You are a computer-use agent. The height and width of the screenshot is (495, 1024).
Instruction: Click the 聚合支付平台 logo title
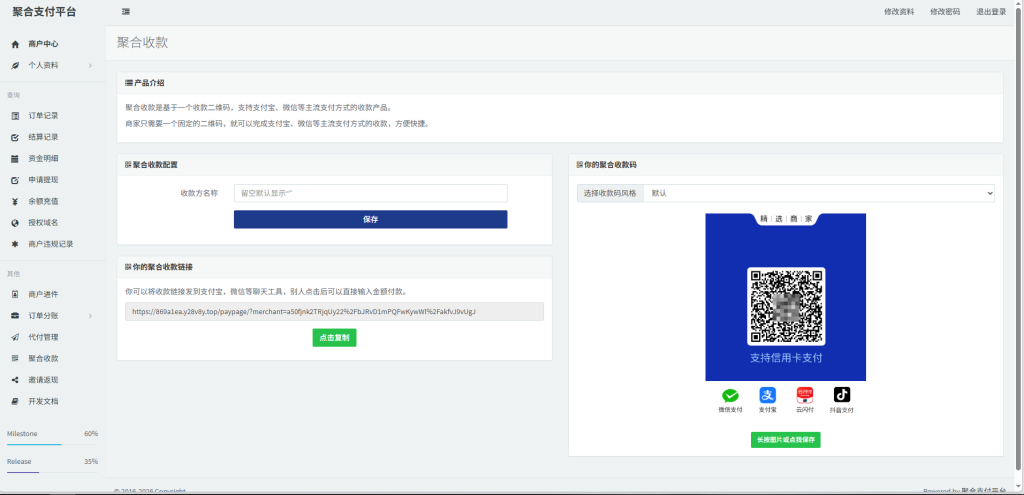click(44, 12)
